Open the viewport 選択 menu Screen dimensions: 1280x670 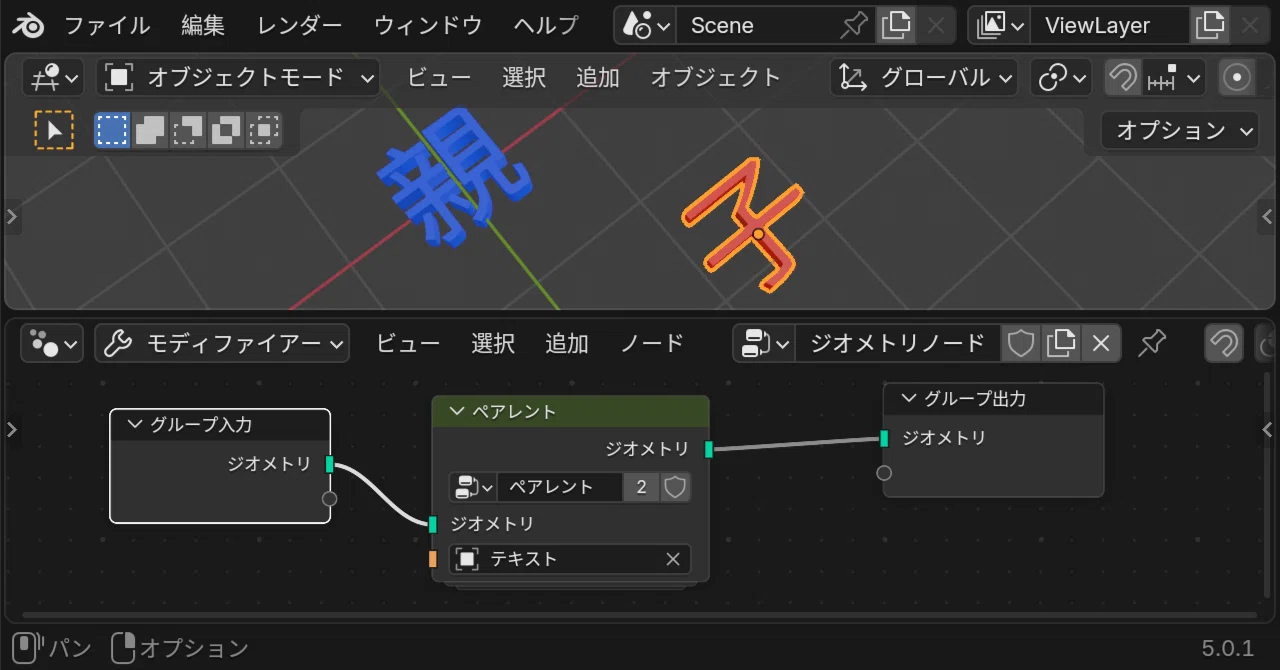click(524, 77)
